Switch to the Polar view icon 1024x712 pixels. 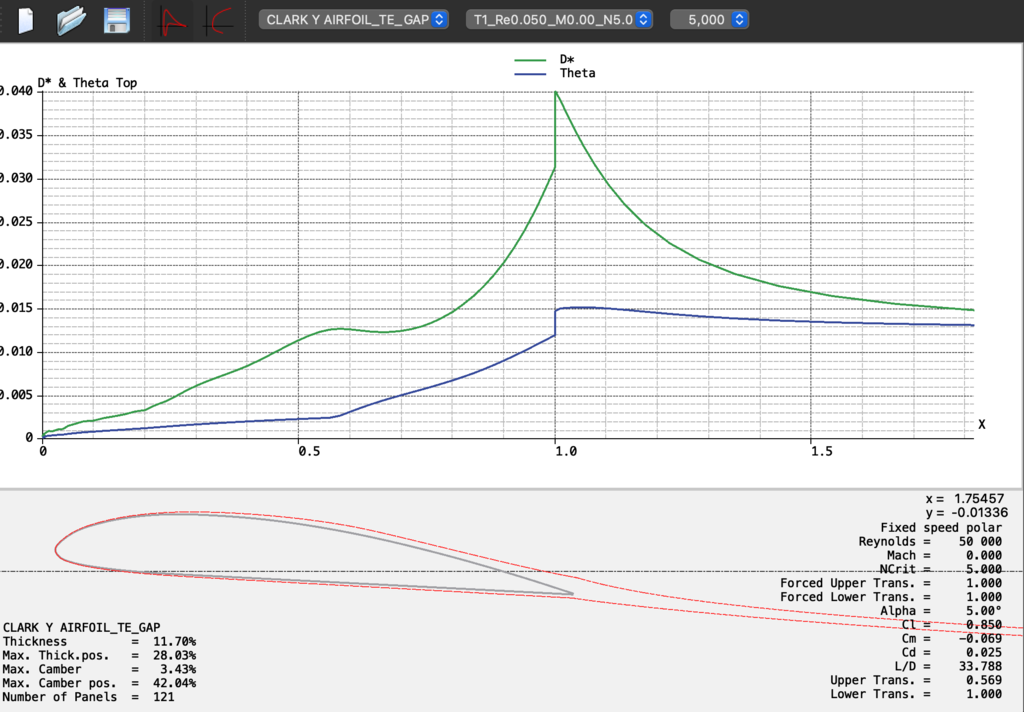coord(217,20)
